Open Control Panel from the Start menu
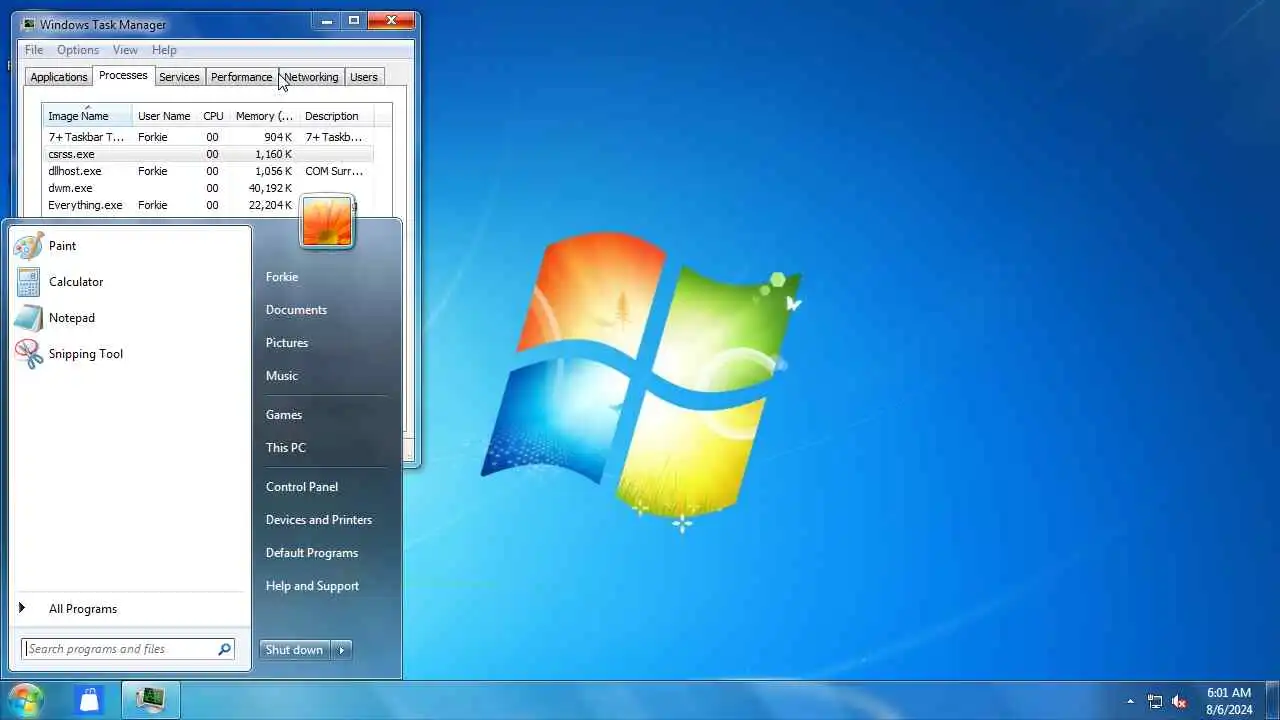 click(x=302, y=487)
